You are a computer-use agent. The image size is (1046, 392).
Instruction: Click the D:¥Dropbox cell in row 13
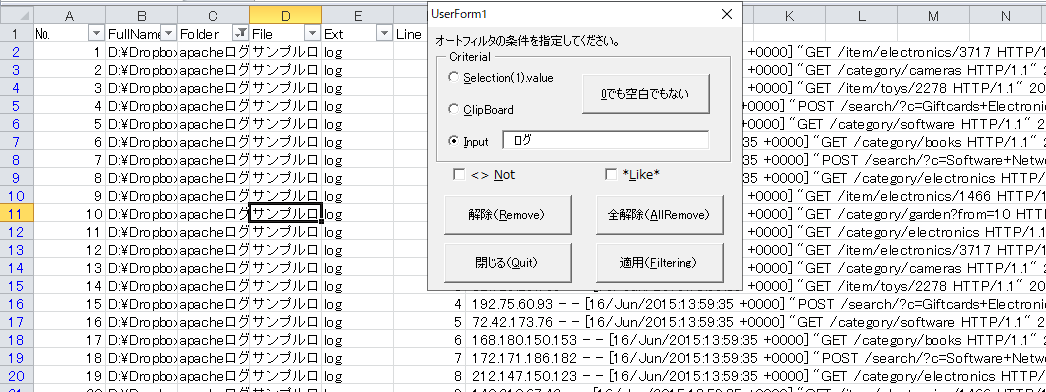click(141, 250)
